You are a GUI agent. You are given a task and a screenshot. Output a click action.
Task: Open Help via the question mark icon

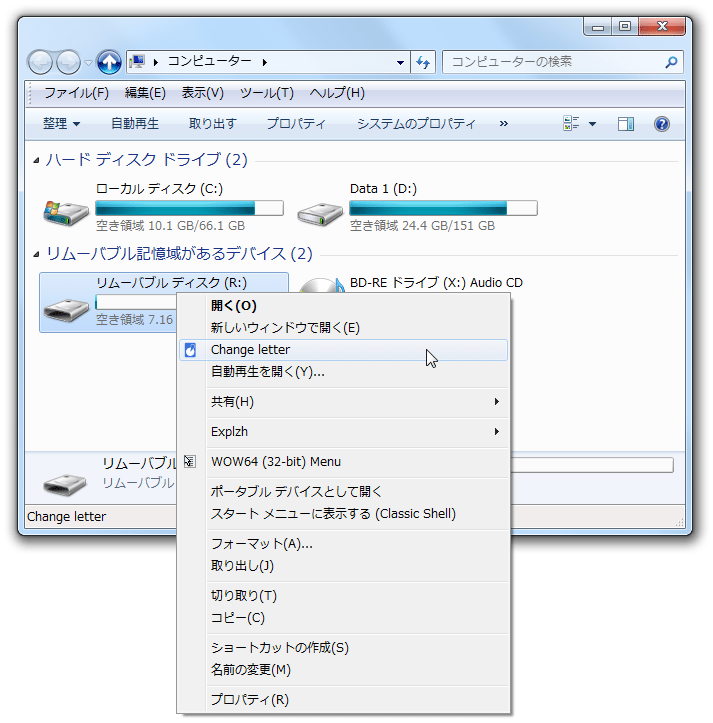coord(661,124)
